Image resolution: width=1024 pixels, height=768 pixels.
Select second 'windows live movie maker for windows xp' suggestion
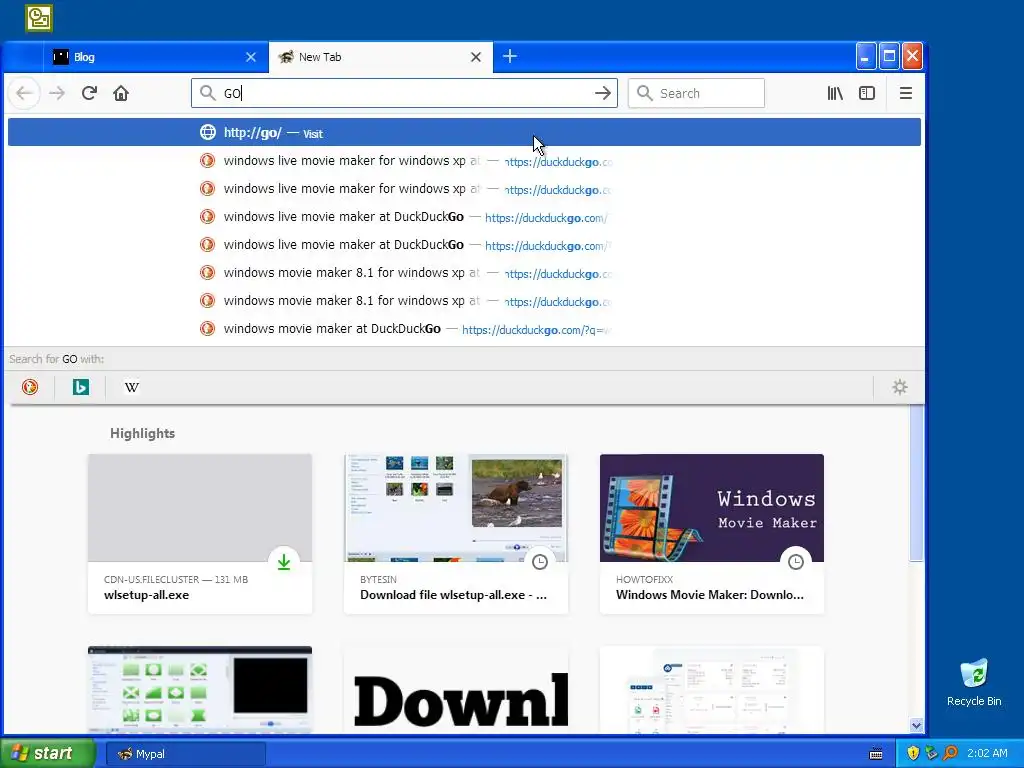coord(464,189)
